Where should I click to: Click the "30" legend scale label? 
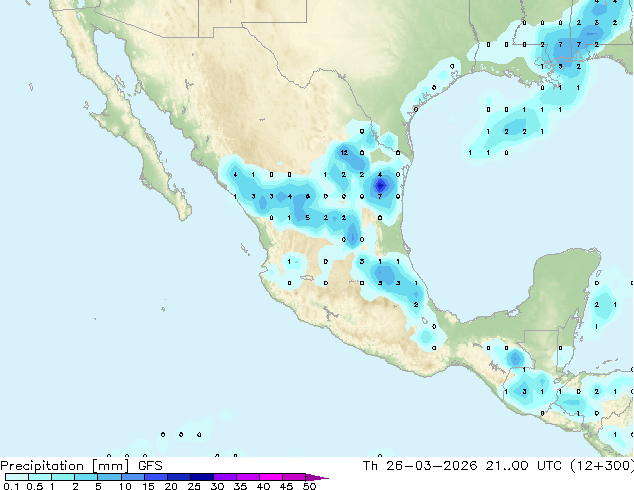(x=218, y=486)
